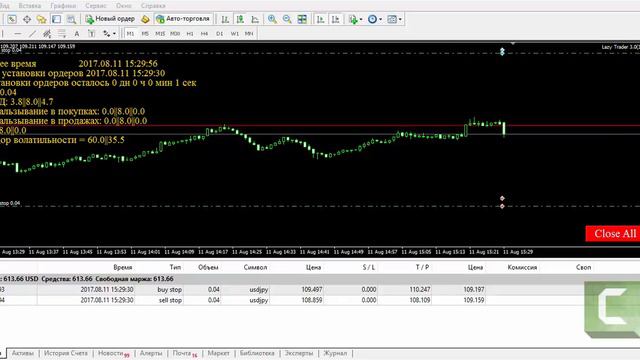Switch chart to line chart style

click(255, 19)
